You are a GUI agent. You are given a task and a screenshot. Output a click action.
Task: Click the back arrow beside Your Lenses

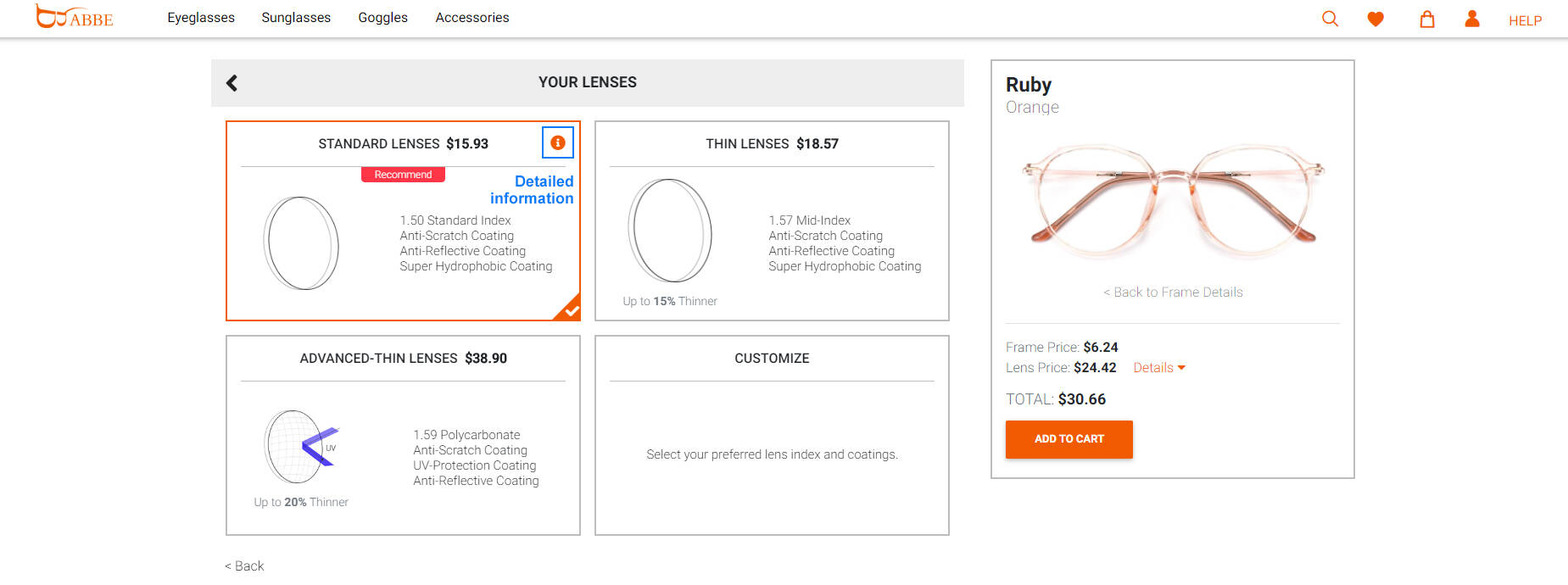click(232, 82)
